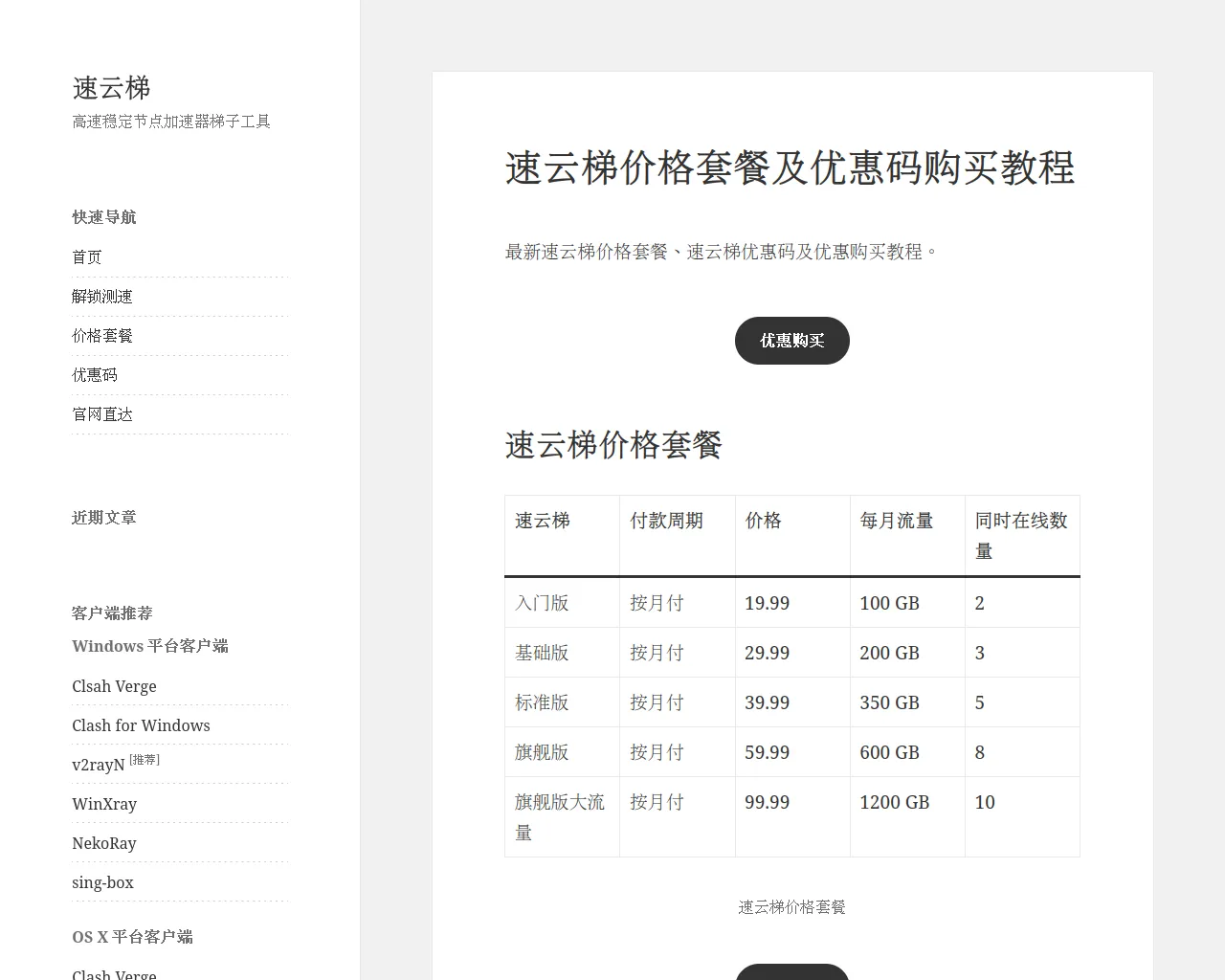Click 官网直达 navigation link
1225x980 pixels.
[x=102, y=414]
